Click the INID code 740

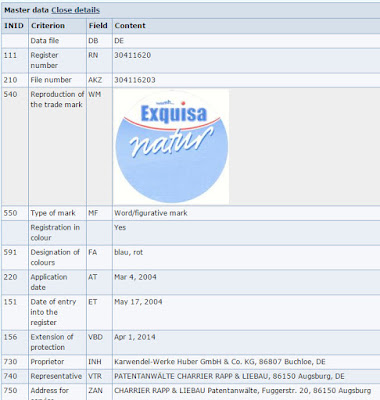(10, 376)
